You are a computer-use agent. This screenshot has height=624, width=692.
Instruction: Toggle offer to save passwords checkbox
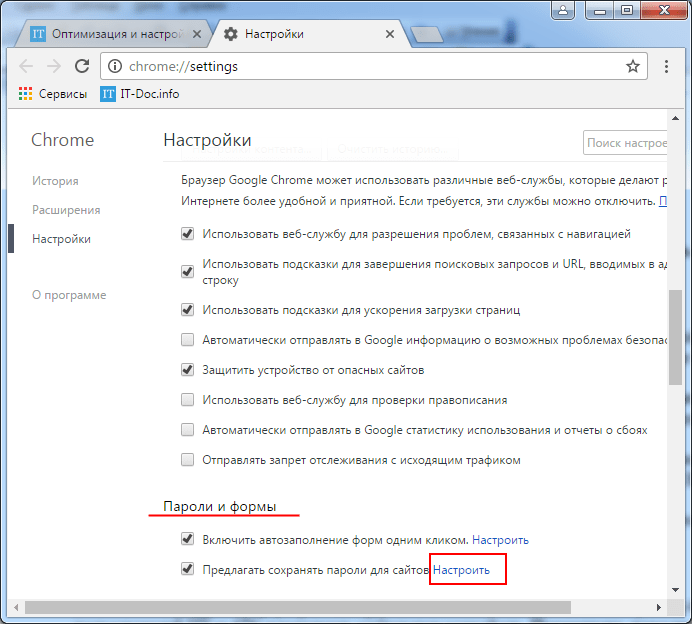tap(187, 569)
